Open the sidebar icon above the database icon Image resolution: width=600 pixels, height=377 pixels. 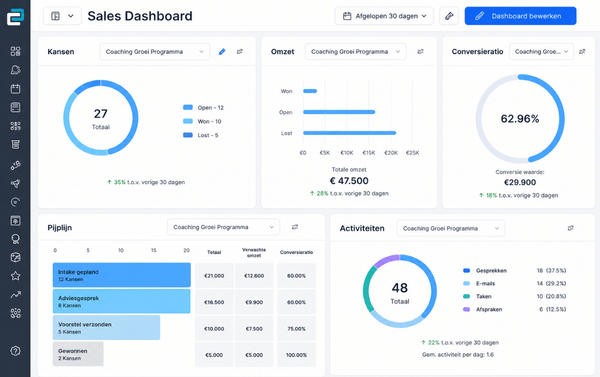pos(15,126)
